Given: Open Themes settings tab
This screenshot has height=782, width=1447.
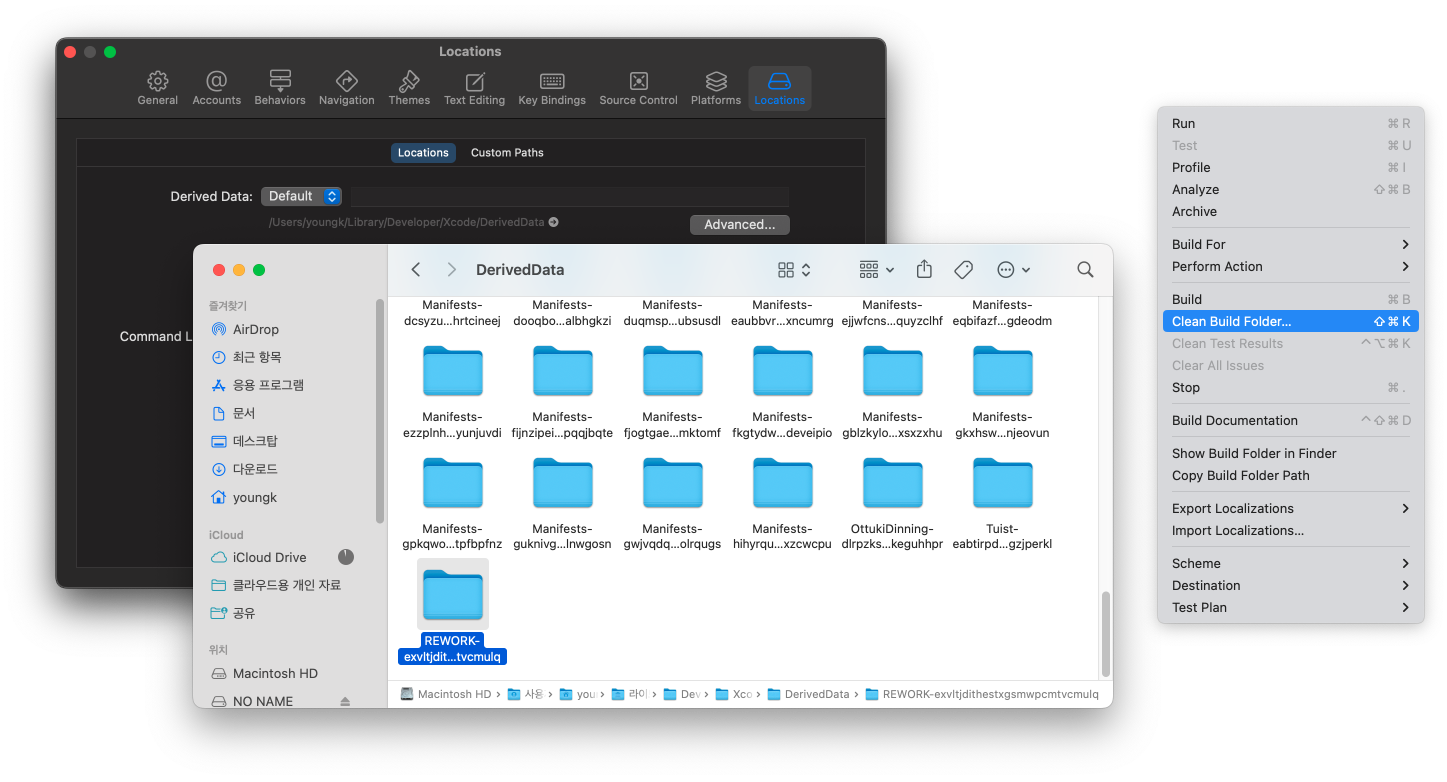Looking at the screenshot, I should 409,88.
